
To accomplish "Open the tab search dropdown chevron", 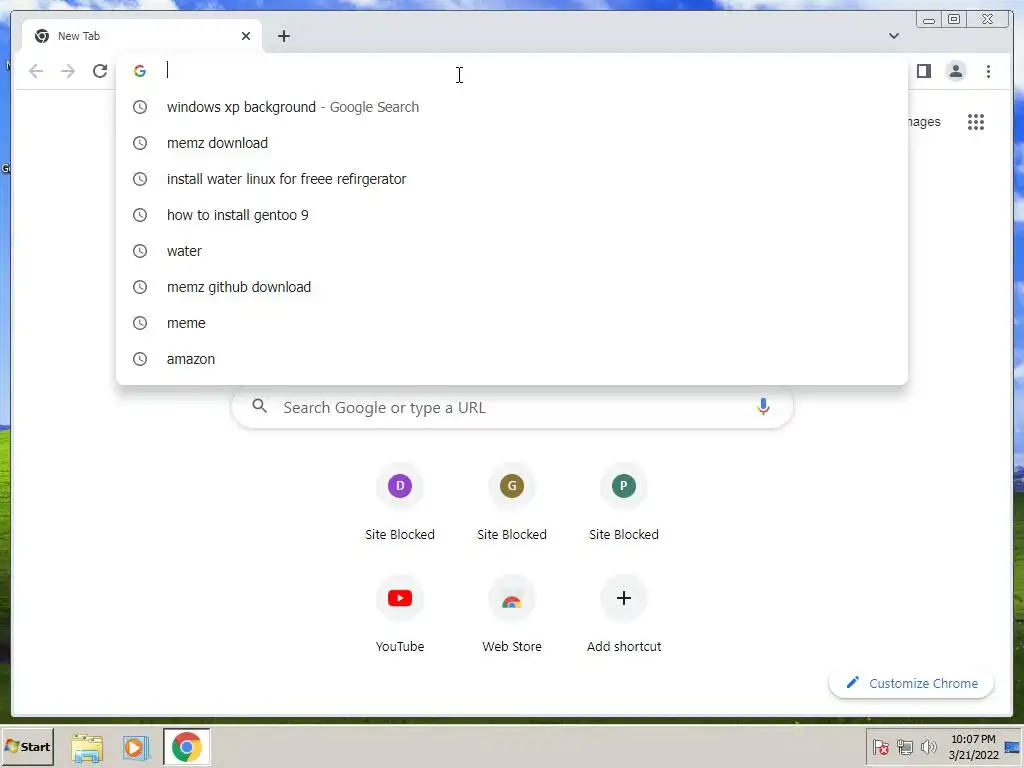I will click(x=893, y=36).
